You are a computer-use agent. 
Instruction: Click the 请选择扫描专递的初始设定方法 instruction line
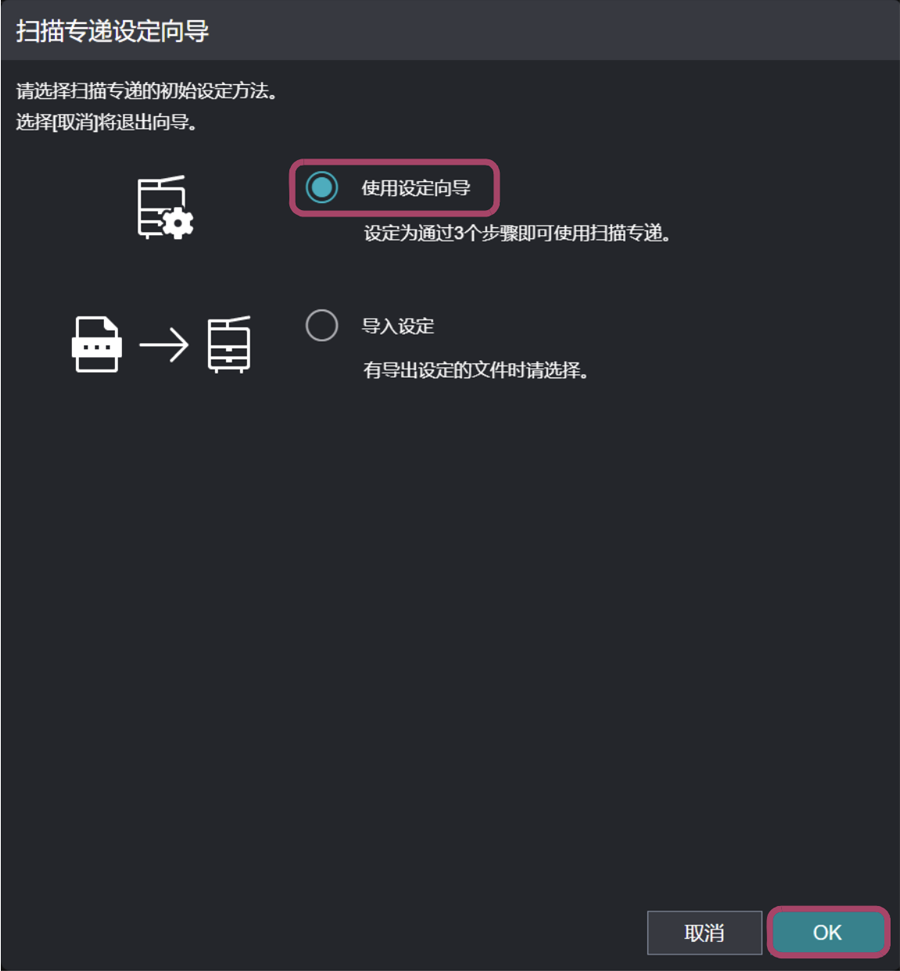coord(146,91)
